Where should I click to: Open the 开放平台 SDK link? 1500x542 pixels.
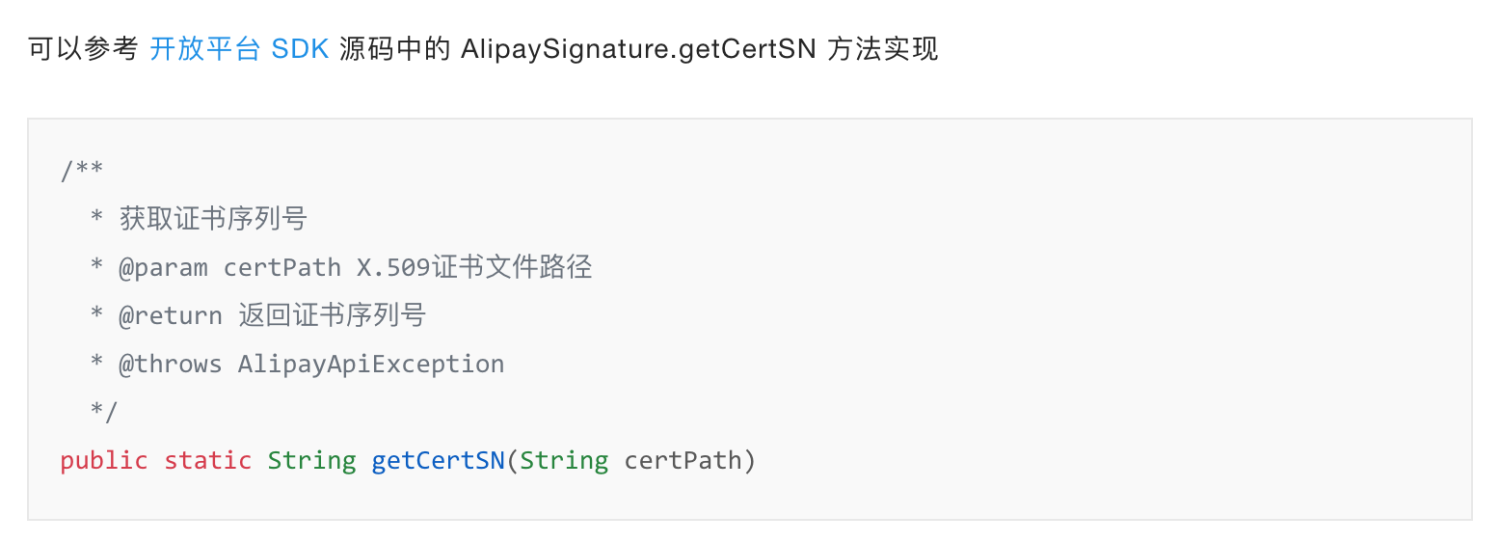[239, 49]
